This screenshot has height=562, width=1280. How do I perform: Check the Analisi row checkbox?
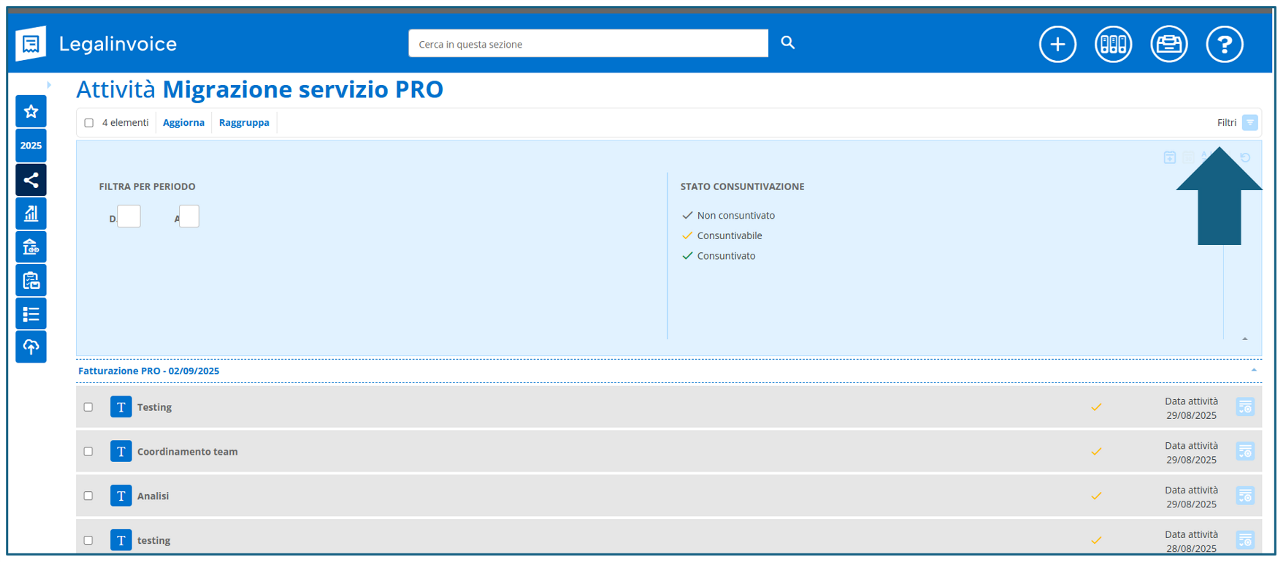coord(88,496)
